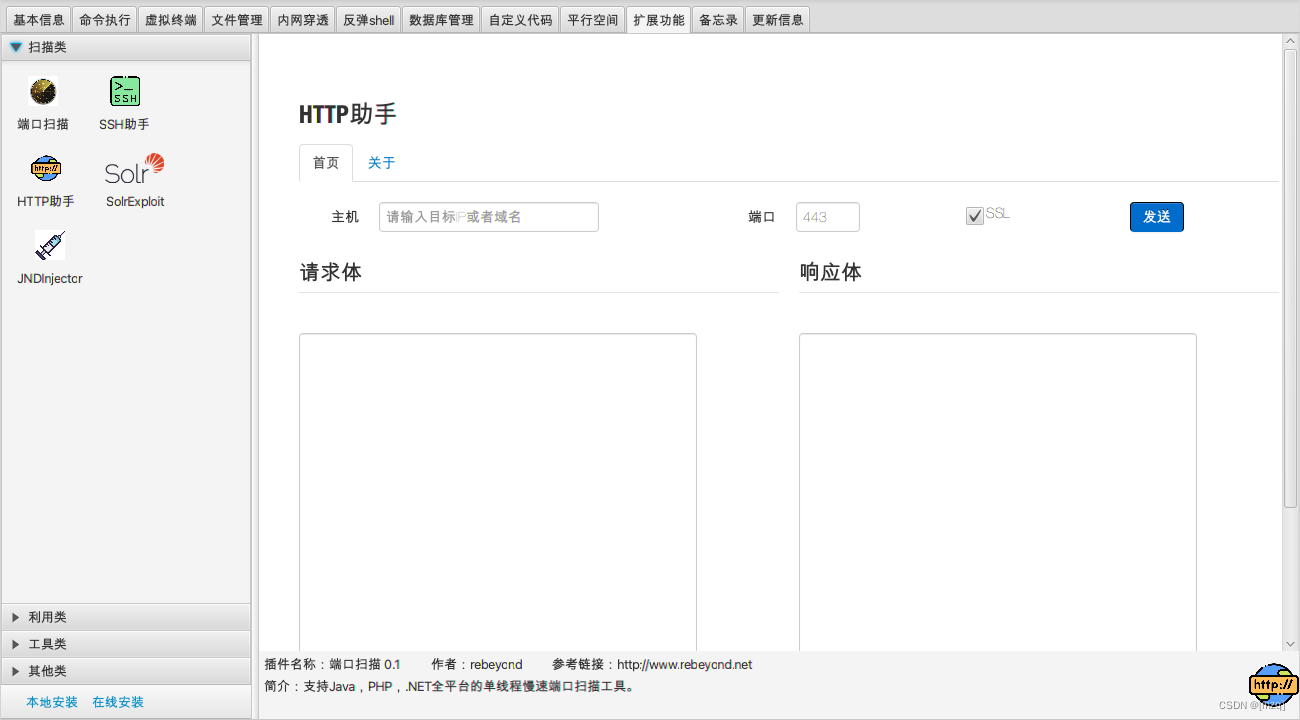Switch to the 数据库管理 tab
1300x720 pixels.
pyautogui.click(x=441, y=20)
